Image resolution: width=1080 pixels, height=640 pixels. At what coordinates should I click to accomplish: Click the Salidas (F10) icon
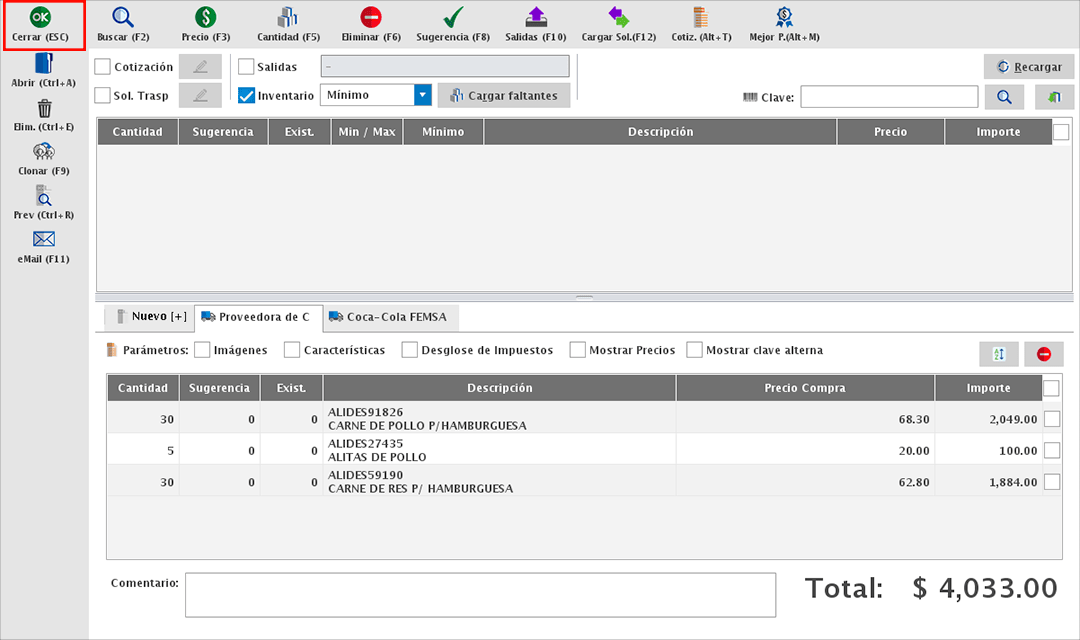point(536,18)
